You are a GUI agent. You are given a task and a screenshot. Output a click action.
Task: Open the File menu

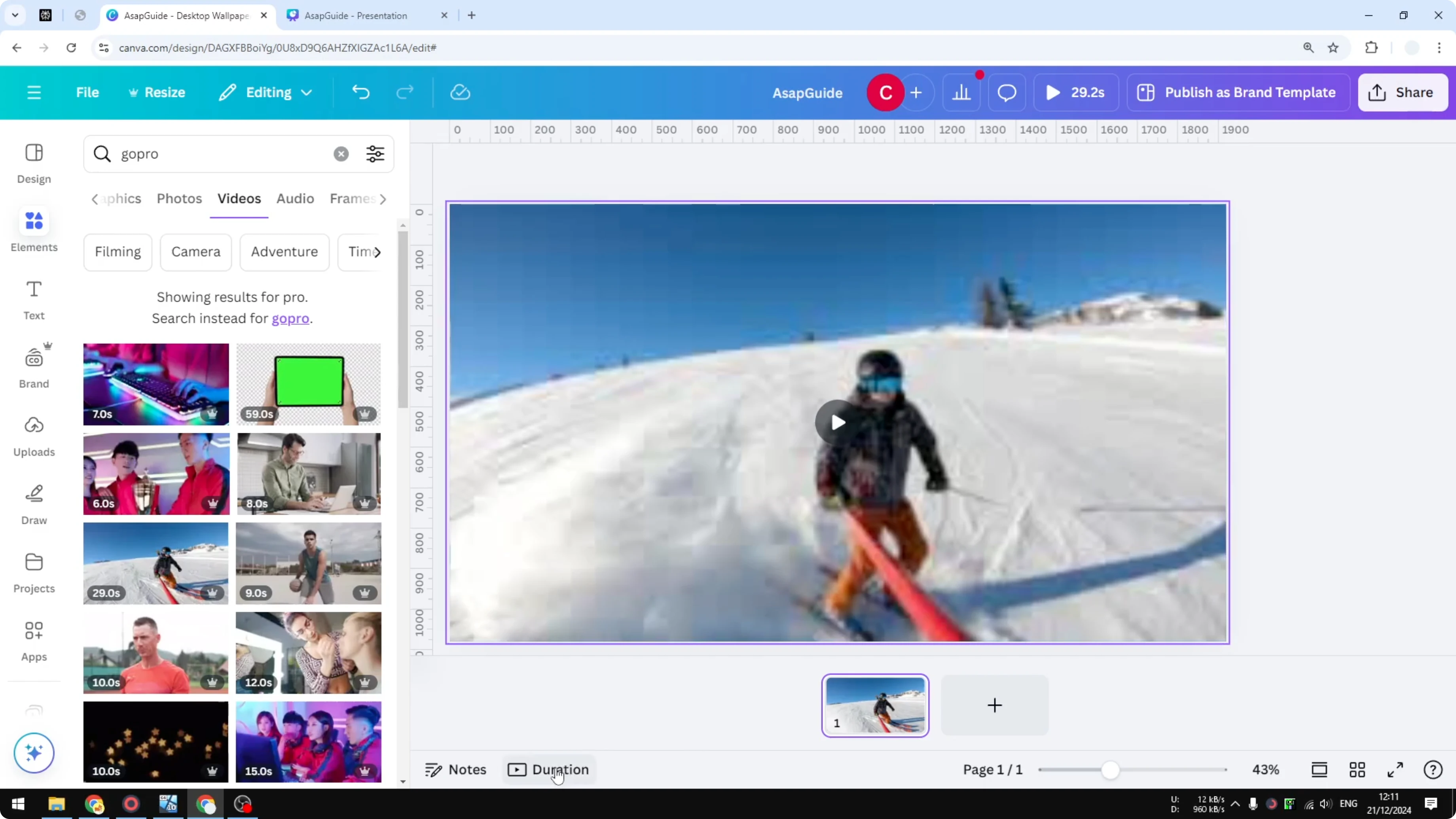[87, 92]
